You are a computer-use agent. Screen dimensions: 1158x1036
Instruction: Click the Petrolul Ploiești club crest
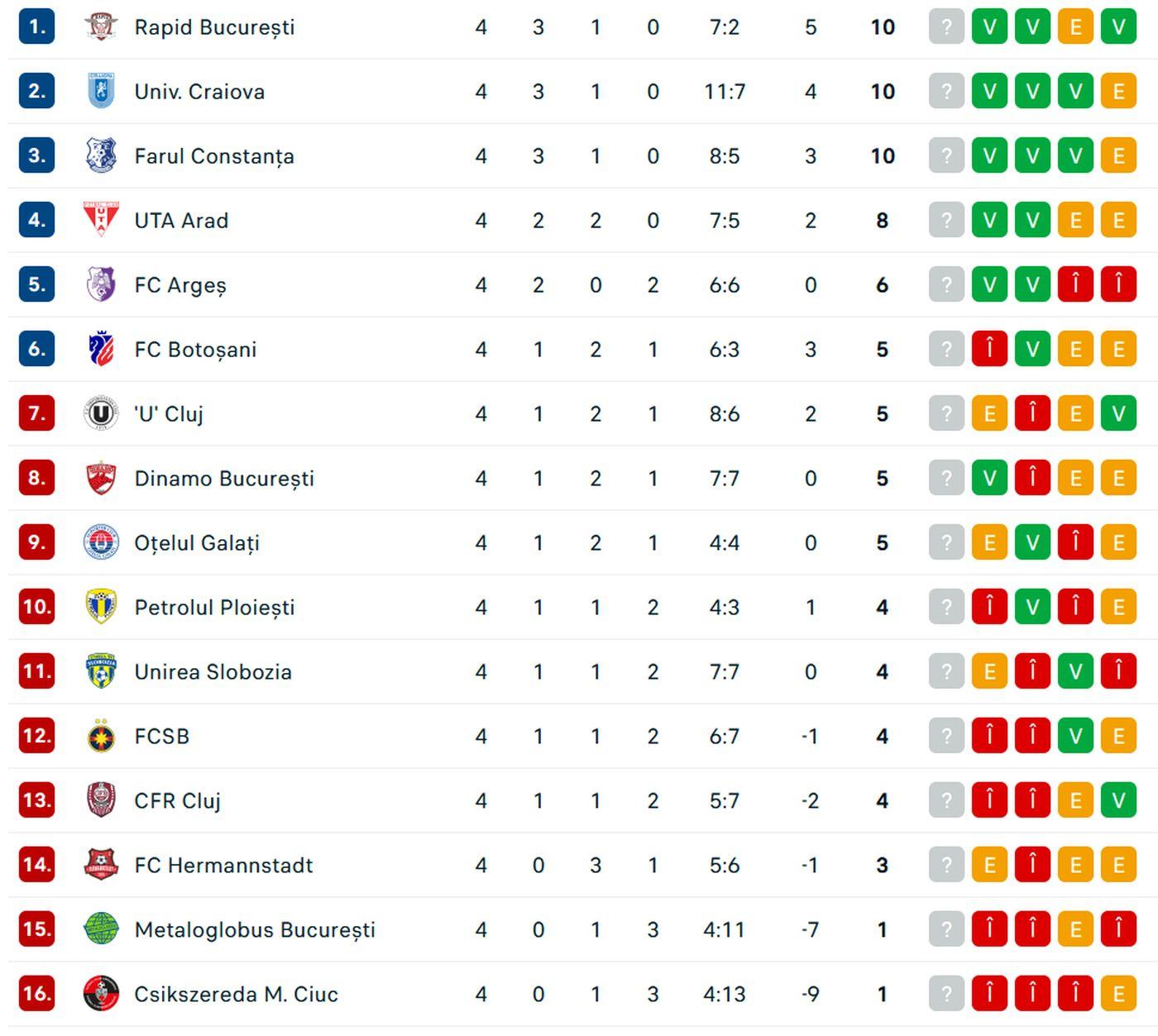[x=101, y=607]
